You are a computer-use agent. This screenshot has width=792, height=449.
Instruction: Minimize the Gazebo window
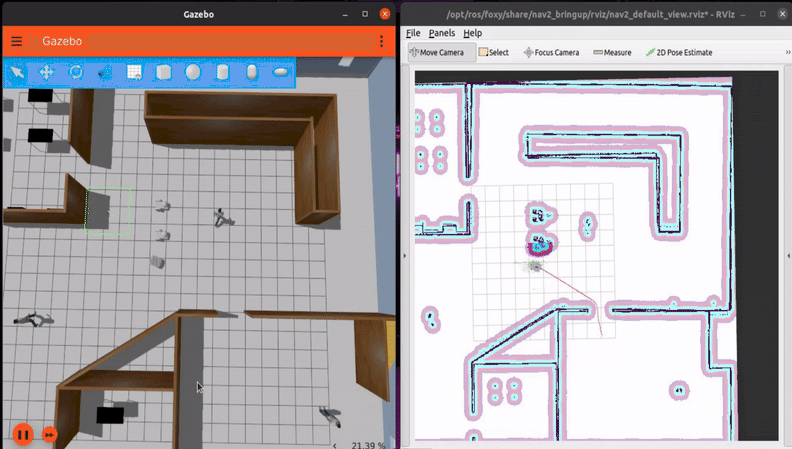pos(345,14)
